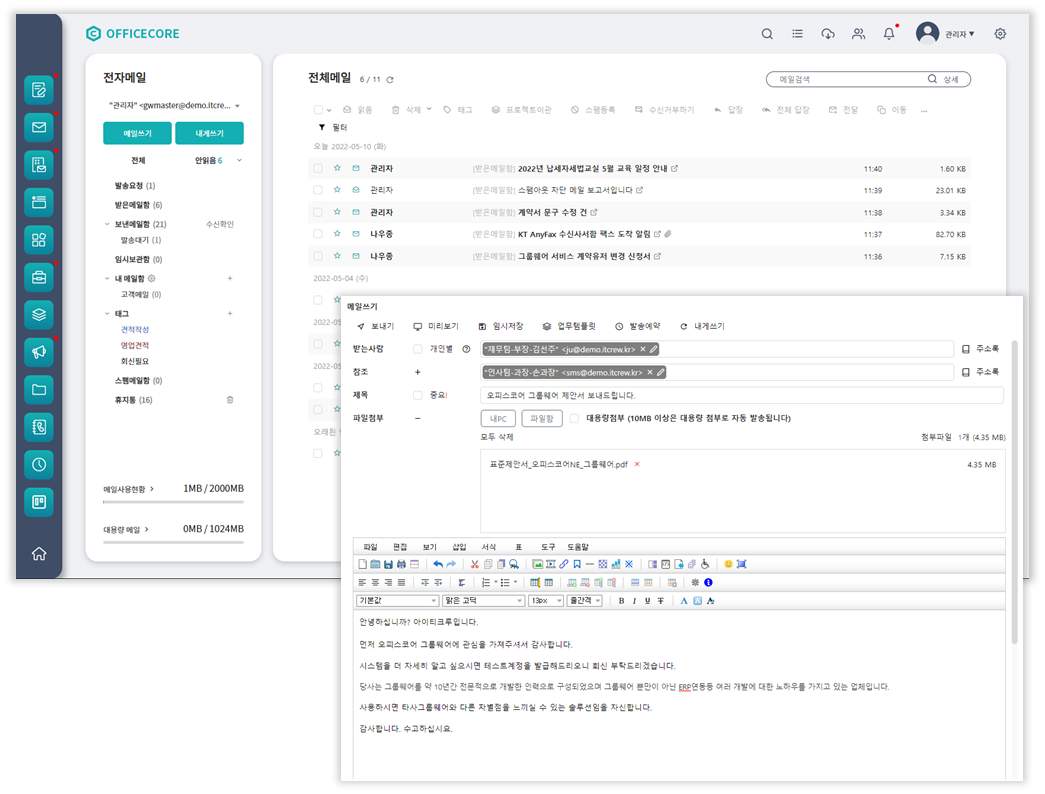Select the 계약서 문구 수정 건 checkbox
This screenshot has width=1045, height=794.
point(318,212)
